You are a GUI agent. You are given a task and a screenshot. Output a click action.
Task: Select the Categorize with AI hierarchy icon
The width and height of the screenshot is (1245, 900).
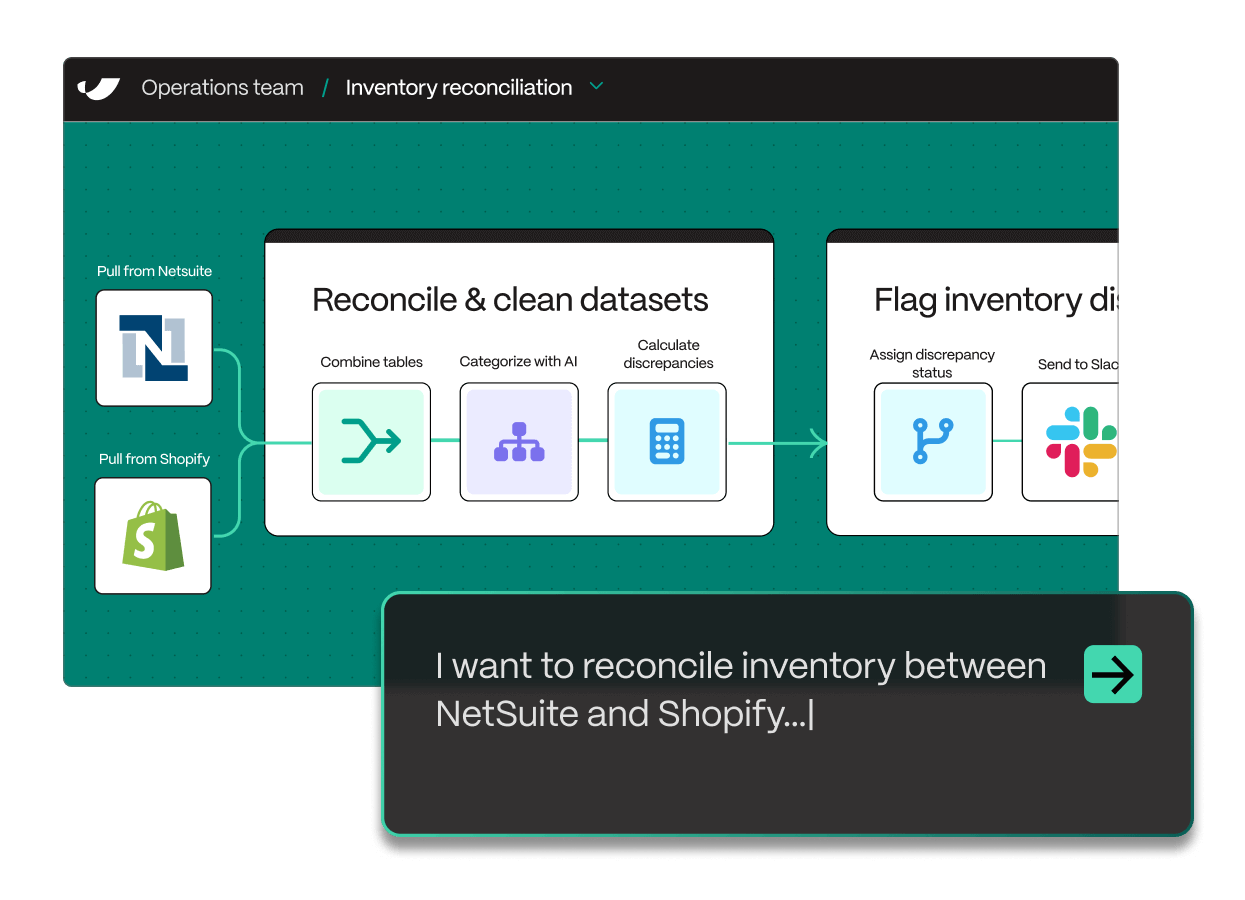pyautogui.click(x=519, y=442)
